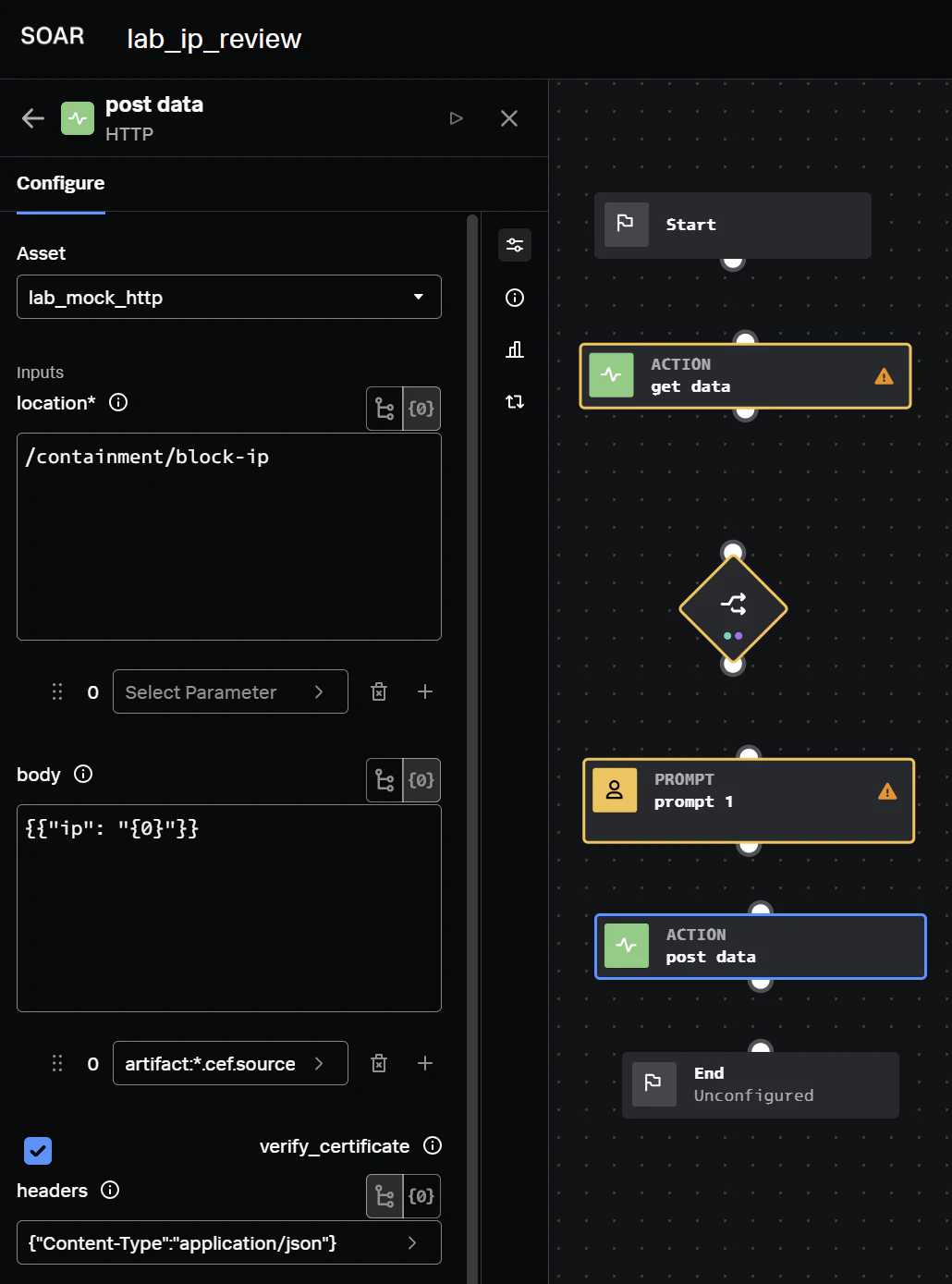This screenshot has height=1284, width=952.
Task: Add another body parameter
Action: [x=425, y=1063]
